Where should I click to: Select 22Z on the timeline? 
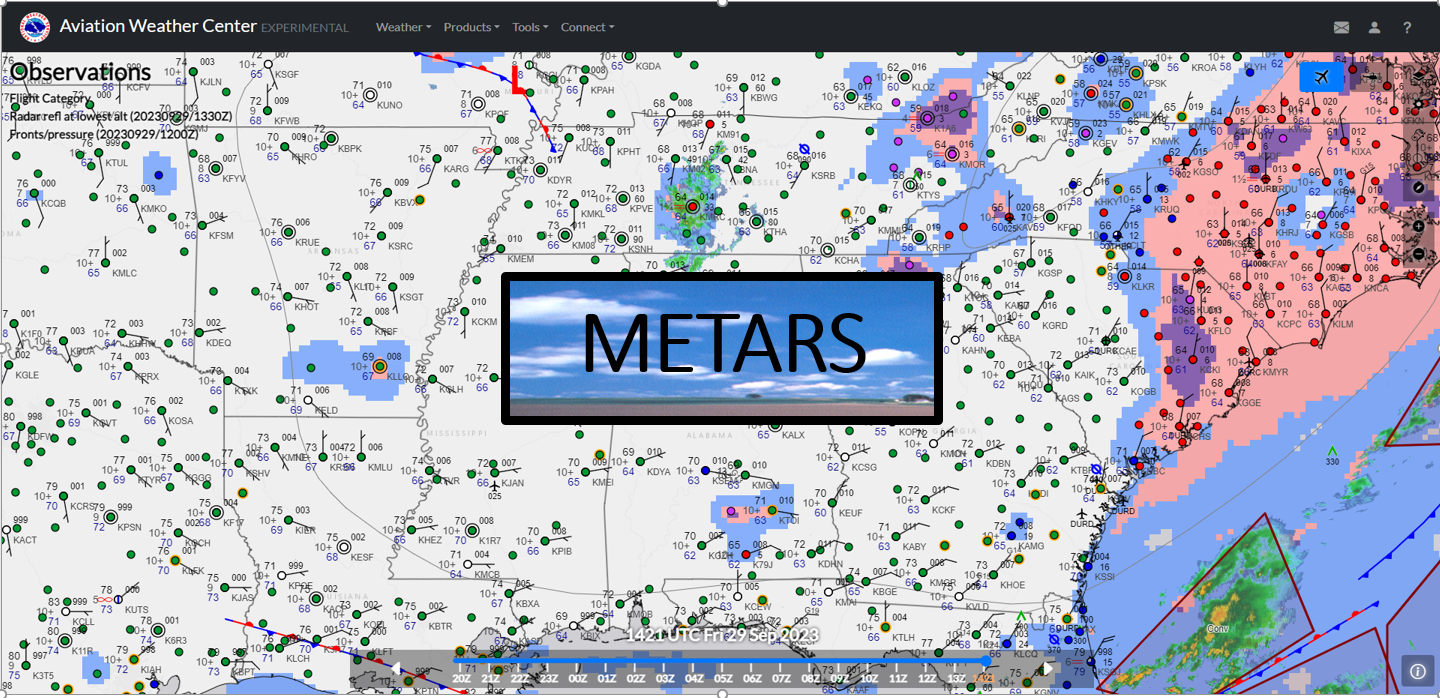click(x=520, y=678)
